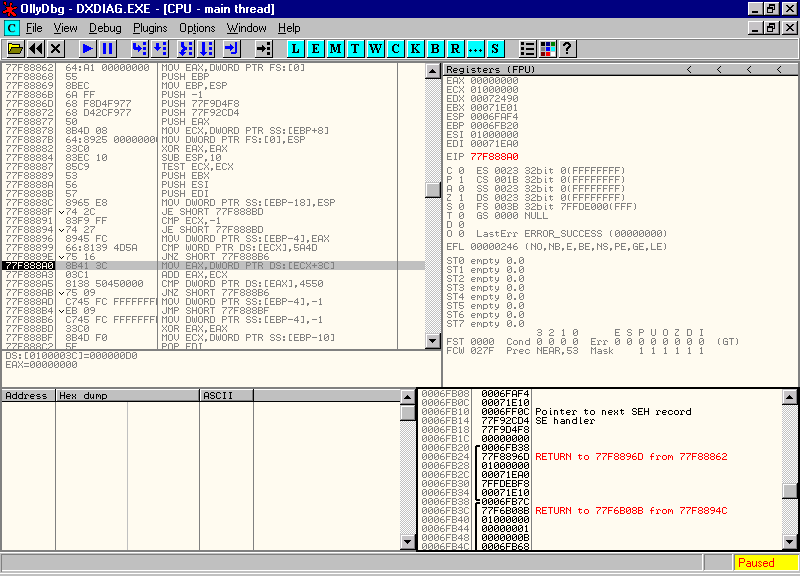This screenshot has height=576, width=800.
Task: Open the Plugins menu
Action: point(150,28)
